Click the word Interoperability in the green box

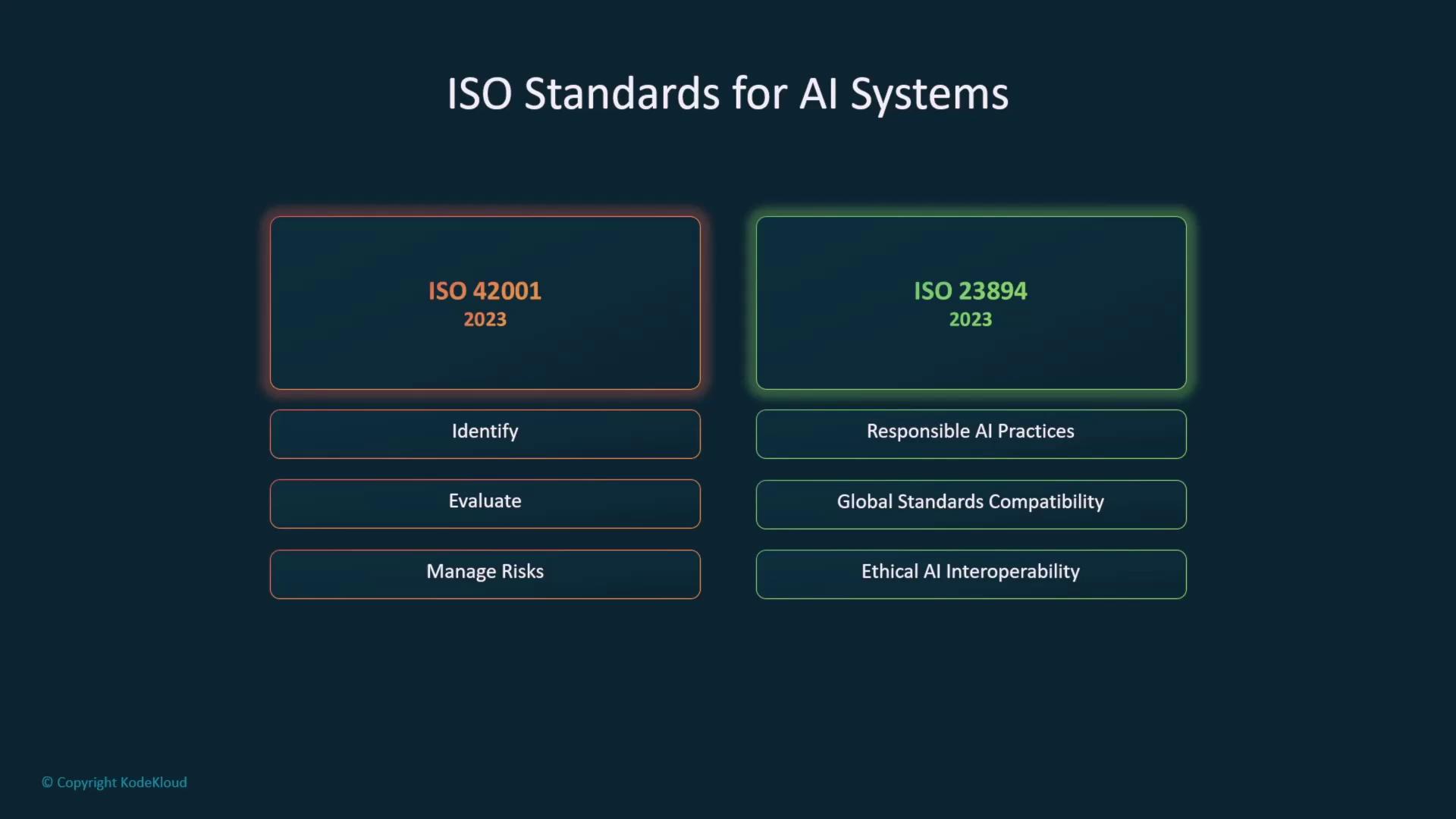tap(1012, 572)
